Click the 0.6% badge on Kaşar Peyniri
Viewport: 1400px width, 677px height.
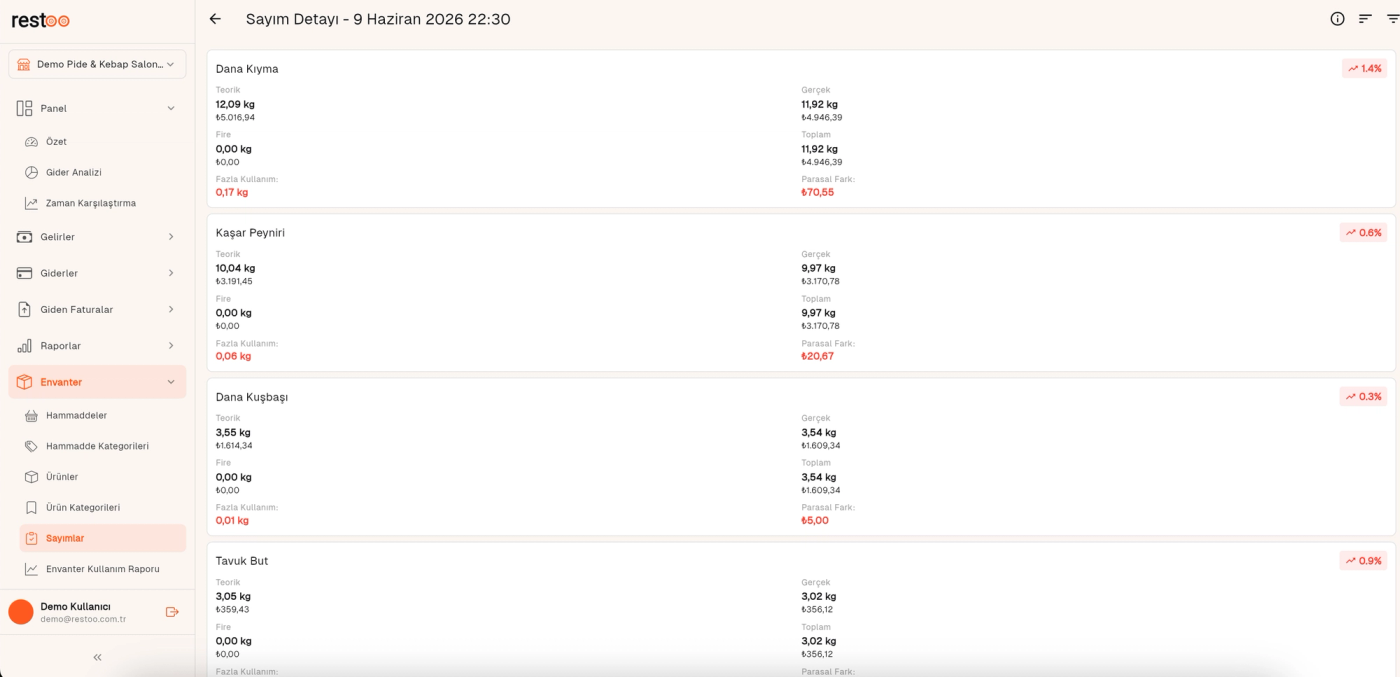point(1363,232)
